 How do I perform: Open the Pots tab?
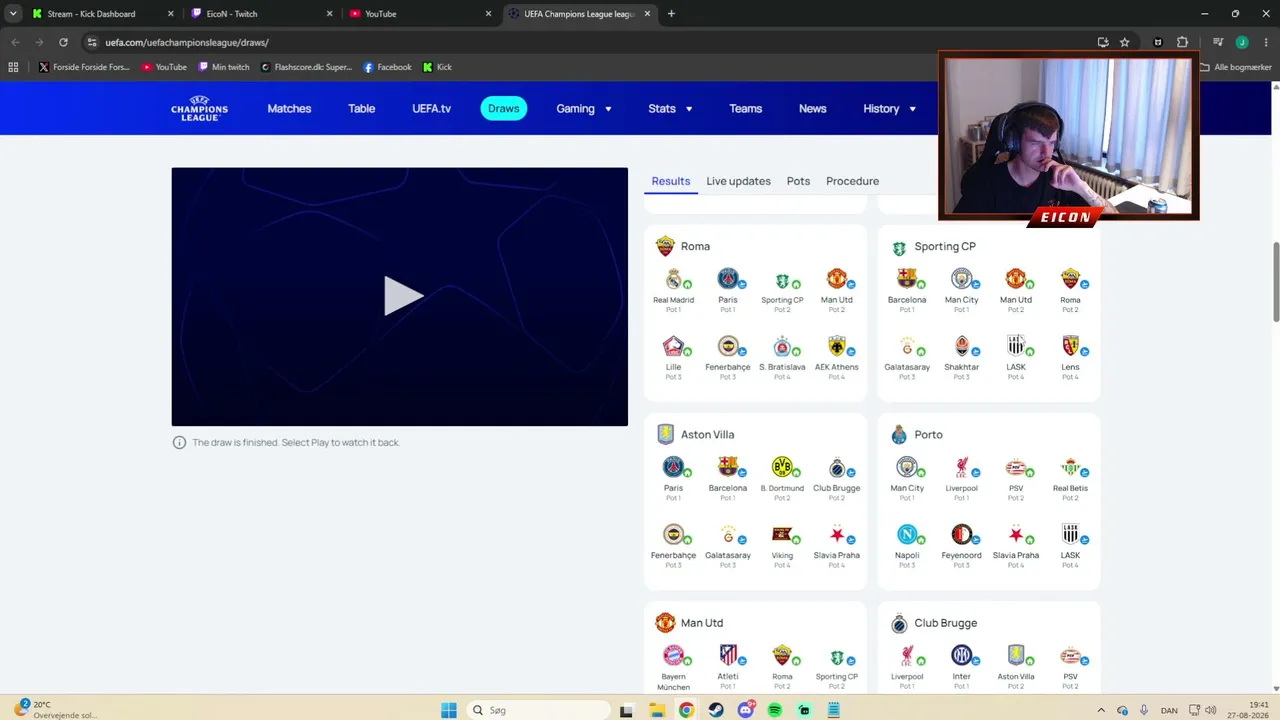798,181
